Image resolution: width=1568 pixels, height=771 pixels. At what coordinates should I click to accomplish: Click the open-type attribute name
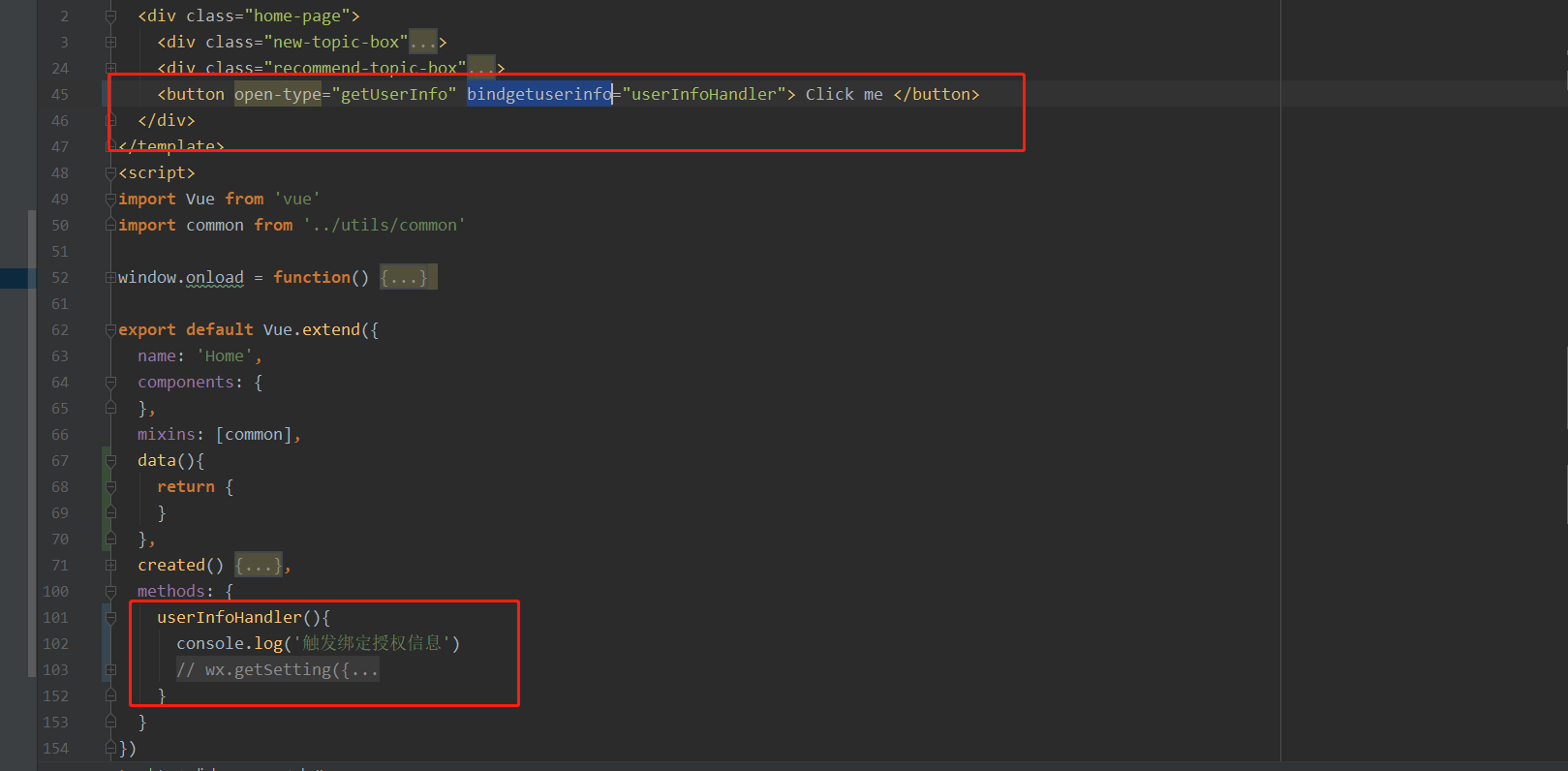point(278,94)
